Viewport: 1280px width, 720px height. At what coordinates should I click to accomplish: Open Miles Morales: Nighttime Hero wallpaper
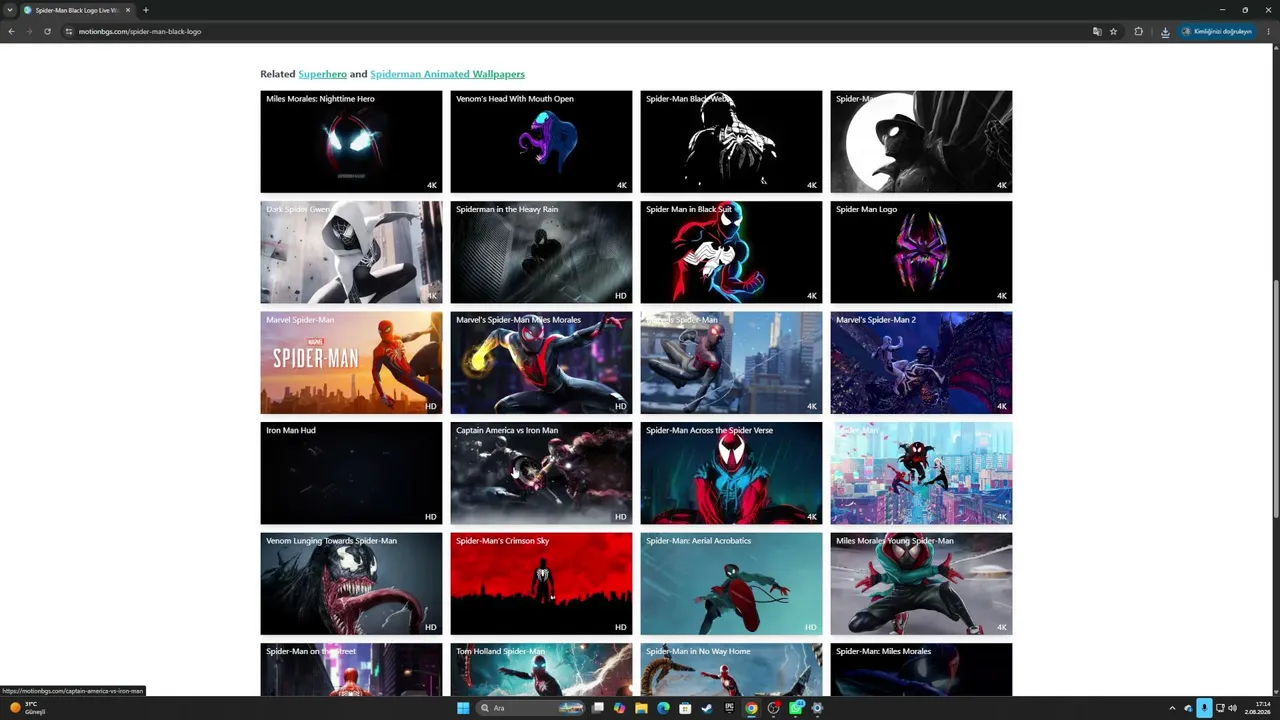pos(351,142)
